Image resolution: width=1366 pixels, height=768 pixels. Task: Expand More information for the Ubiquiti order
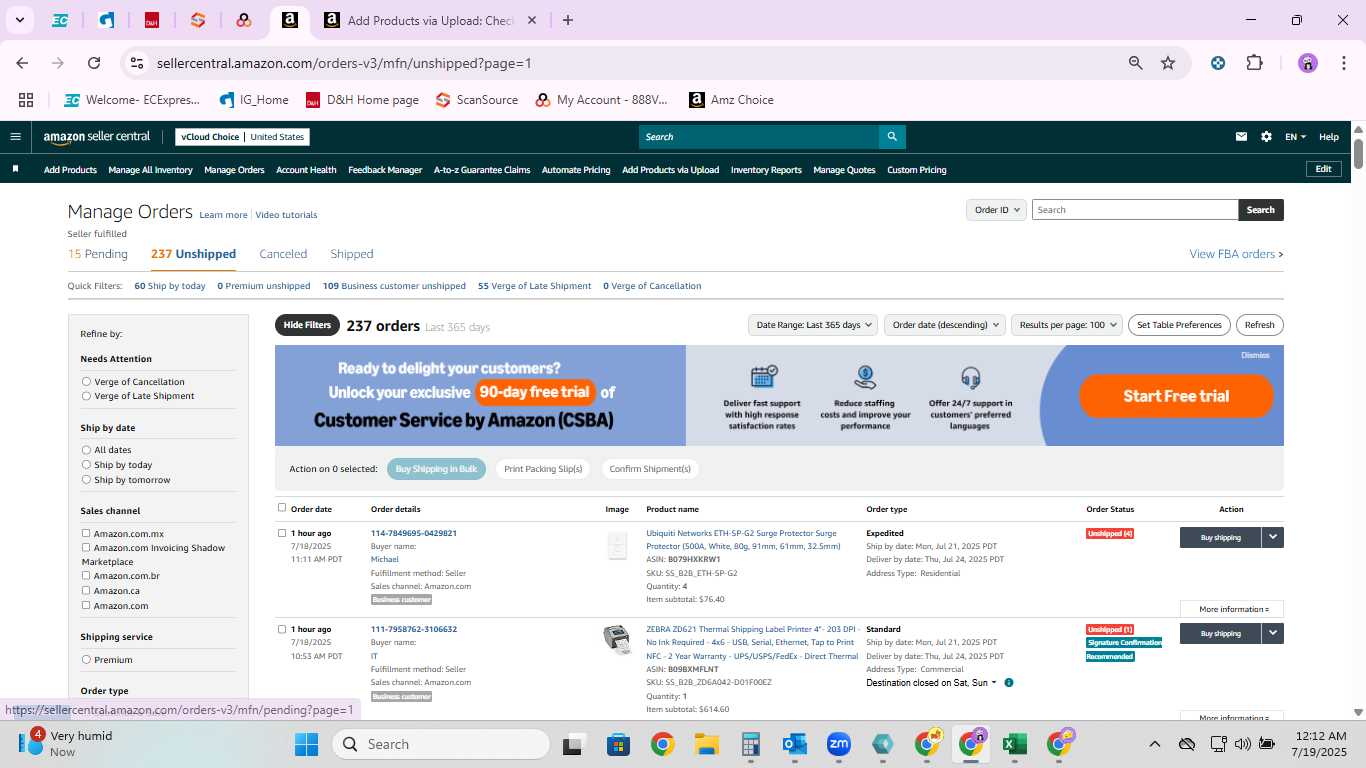tap(1233, 609)
